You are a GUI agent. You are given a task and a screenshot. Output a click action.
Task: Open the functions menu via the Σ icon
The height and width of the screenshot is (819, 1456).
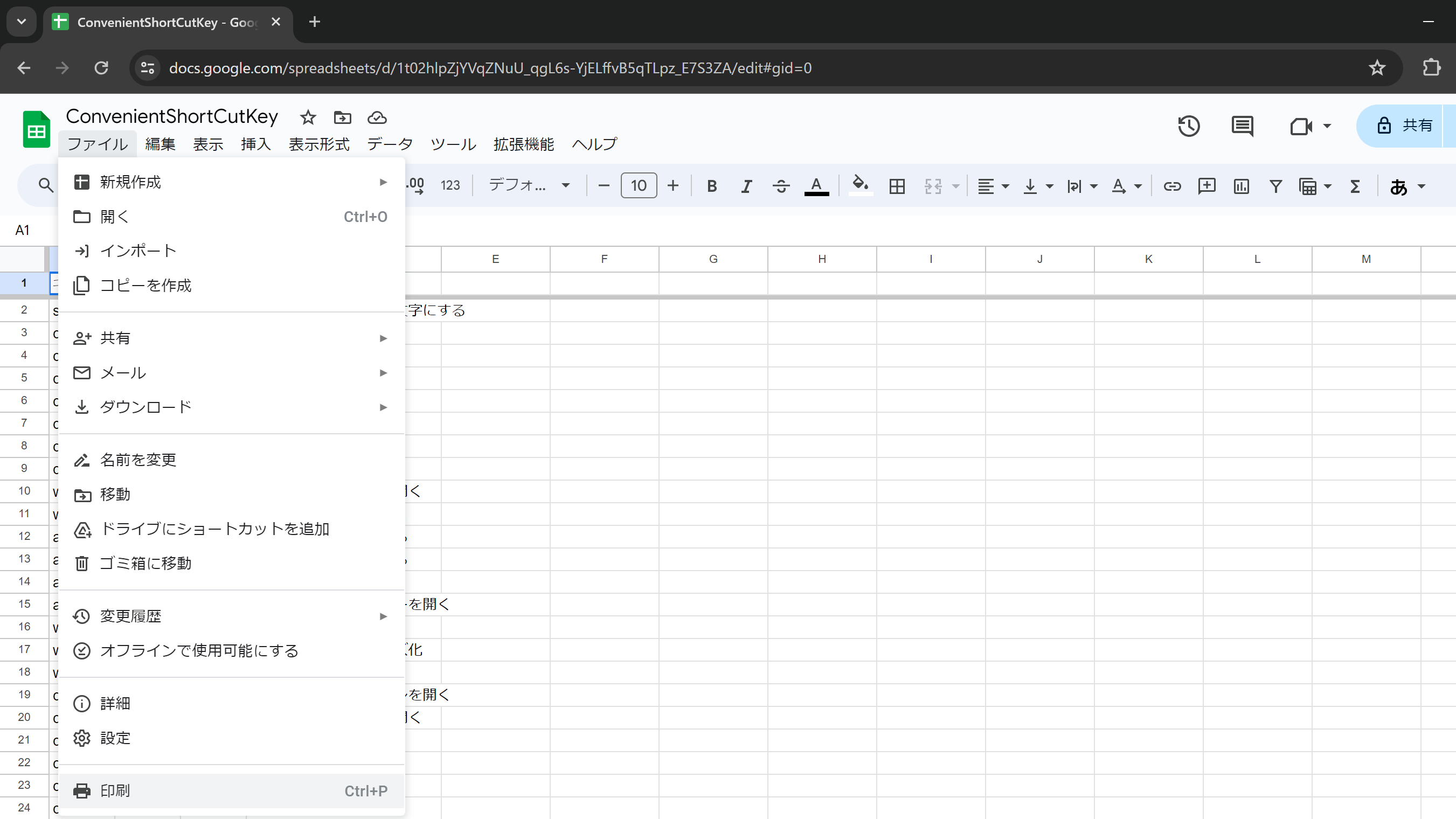tap(1355, 186)
